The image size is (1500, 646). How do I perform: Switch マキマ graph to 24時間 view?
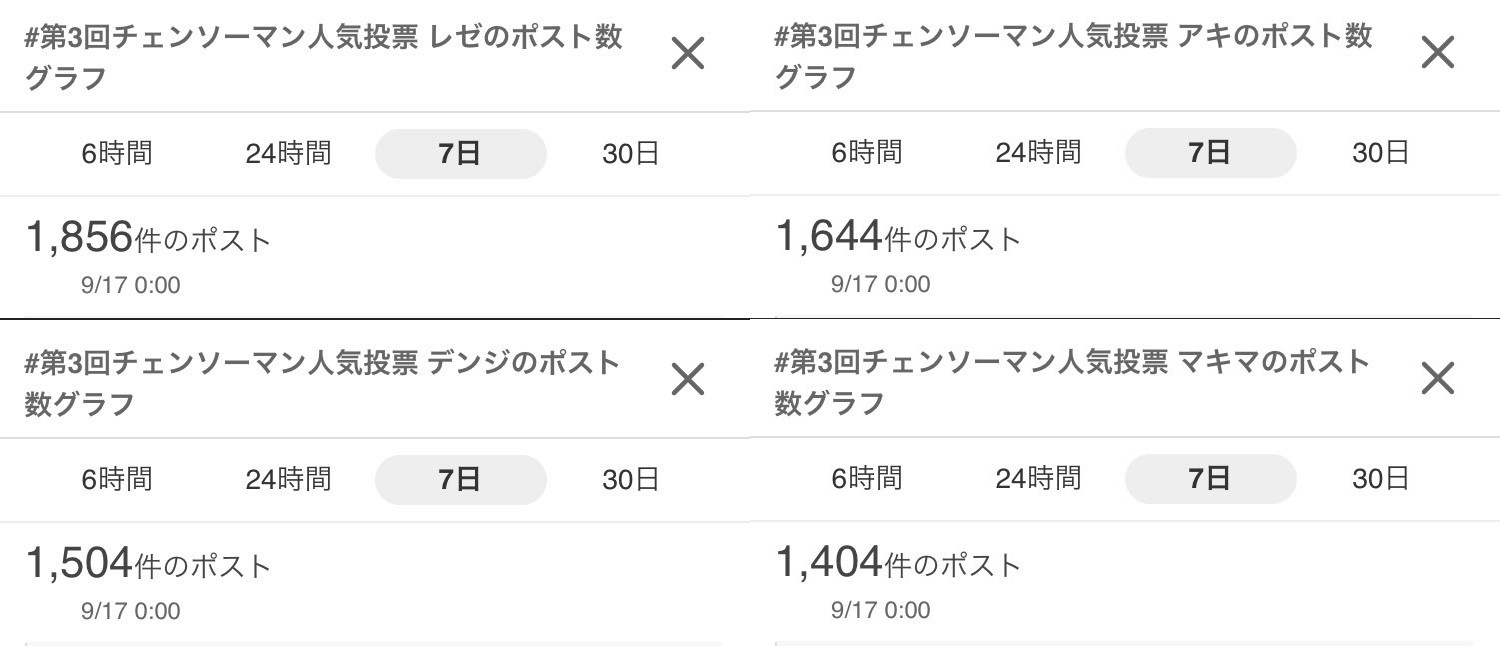[x=1038, y=478]
